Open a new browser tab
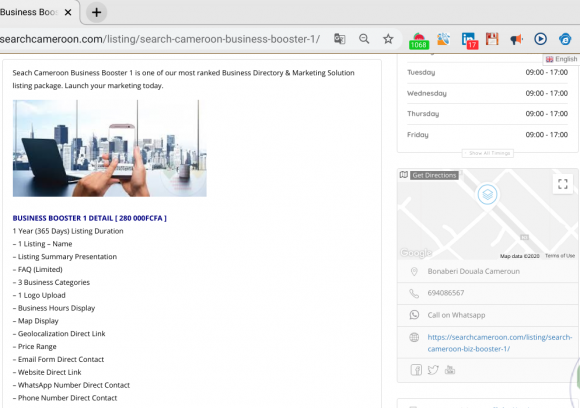The height and width of the screenshot is (408, 580). coord(97,12)
